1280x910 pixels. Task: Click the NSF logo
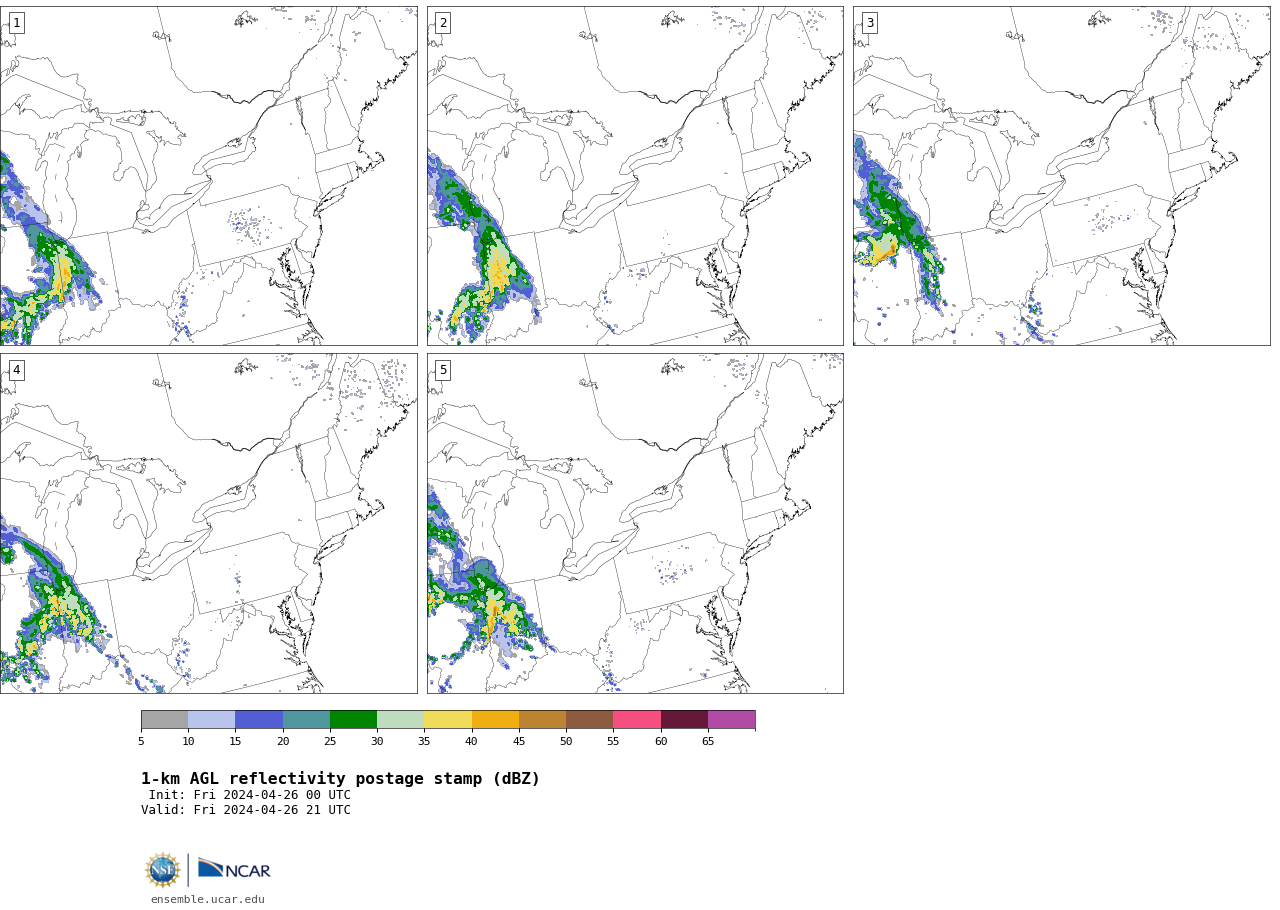162,870
